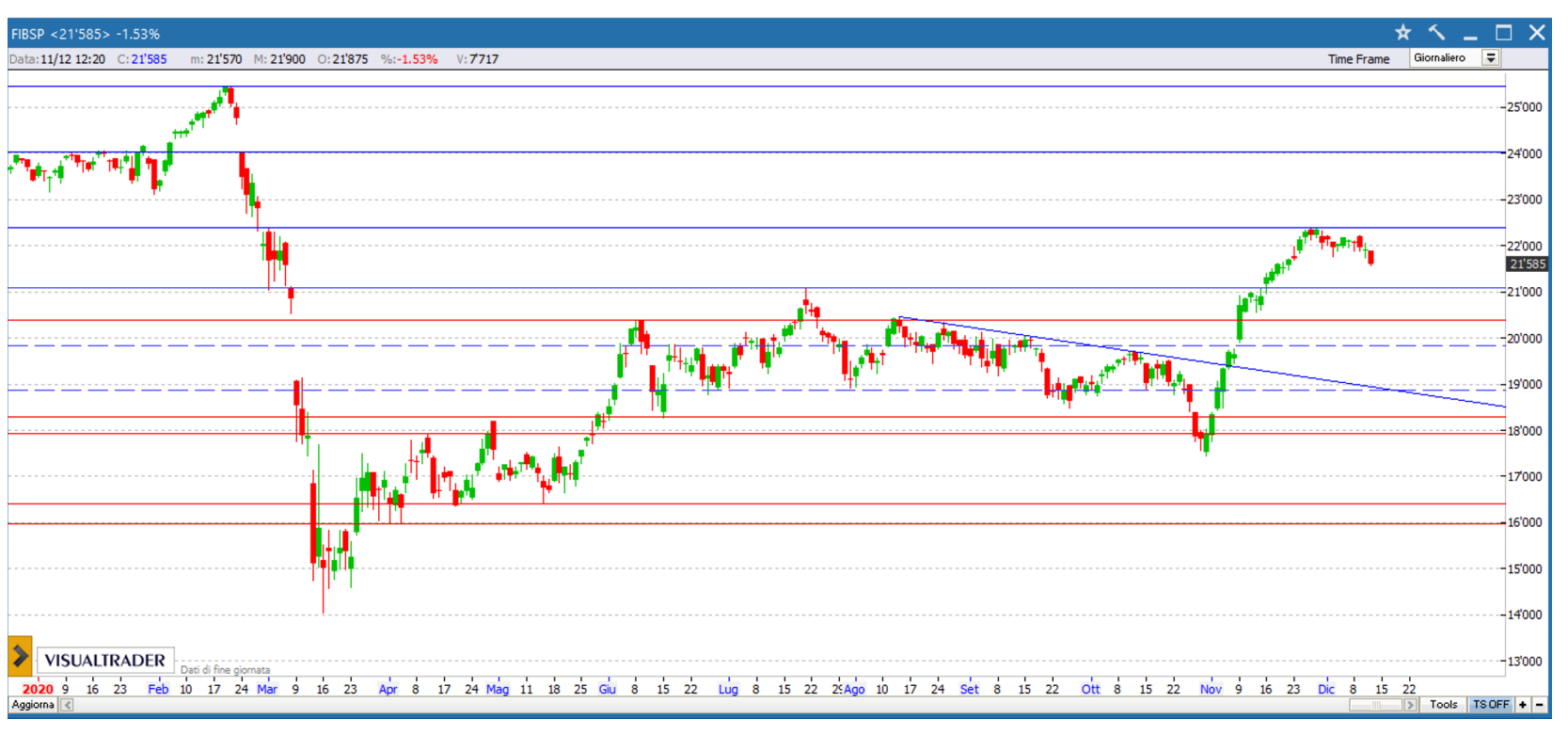
Task: Click the 16'000 price axis label
Action: click(1525, 522)
